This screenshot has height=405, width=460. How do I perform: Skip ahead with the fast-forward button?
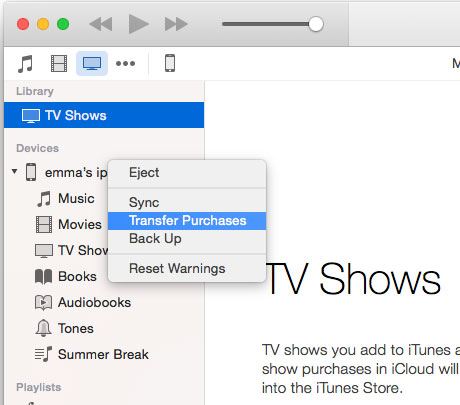[x=176, y=24]
